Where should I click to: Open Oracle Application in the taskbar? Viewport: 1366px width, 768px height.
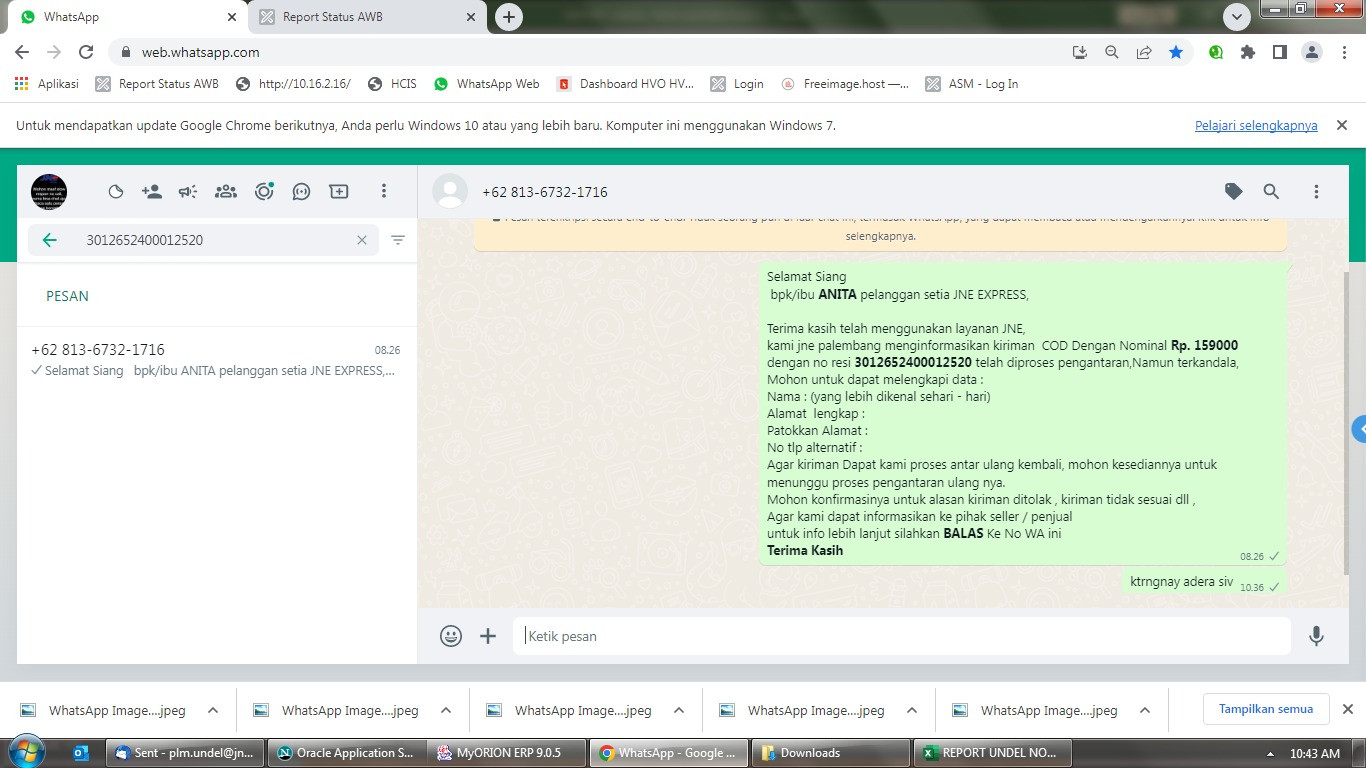coord(346,753)
